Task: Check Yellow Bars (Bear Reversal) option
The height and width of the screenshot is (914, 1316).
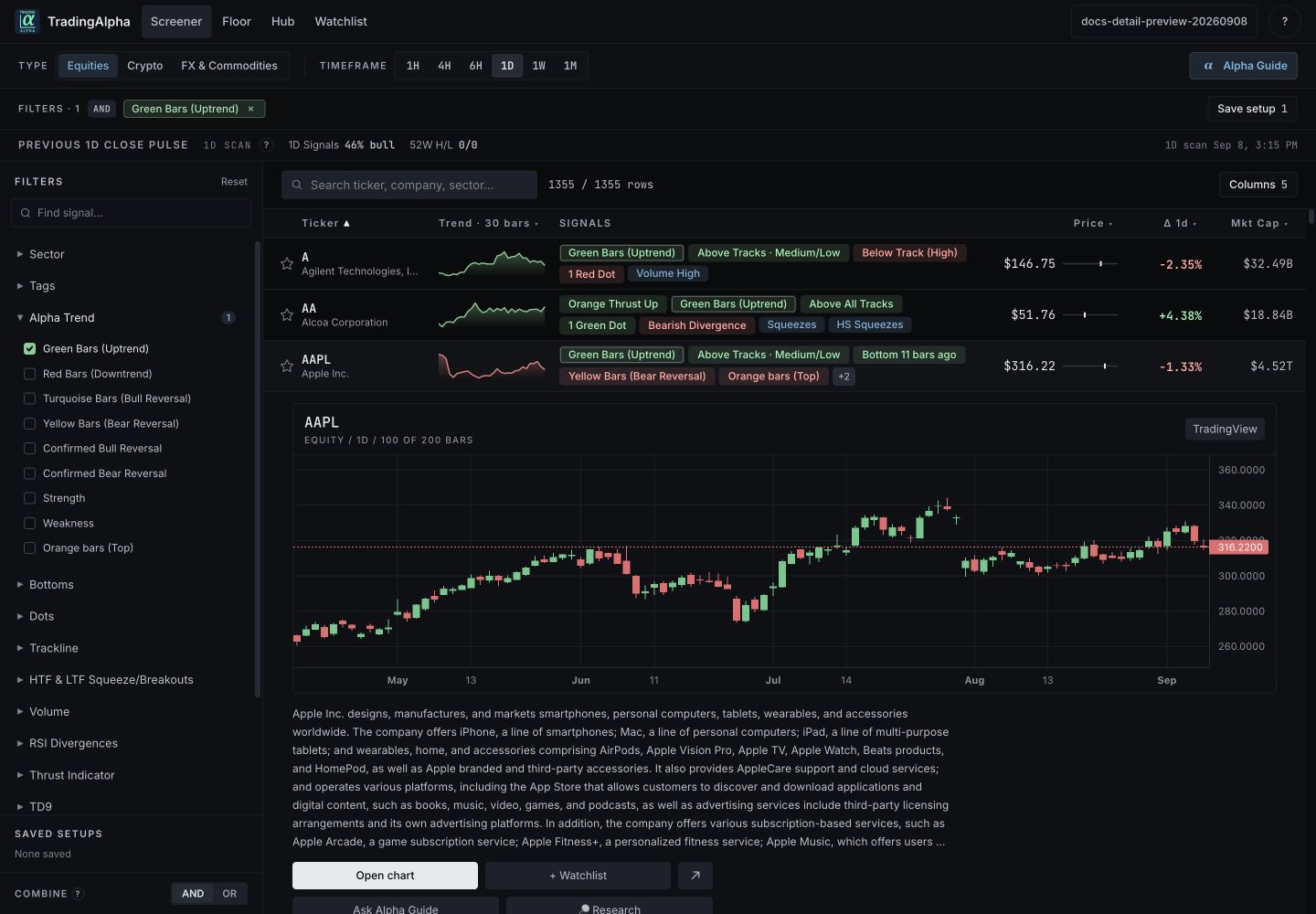Action: pos(29,423)
